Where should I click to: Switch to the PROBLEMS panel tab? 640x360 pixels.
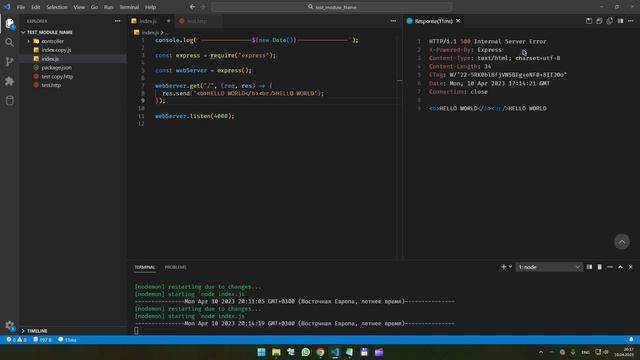(x=176, y=267)
